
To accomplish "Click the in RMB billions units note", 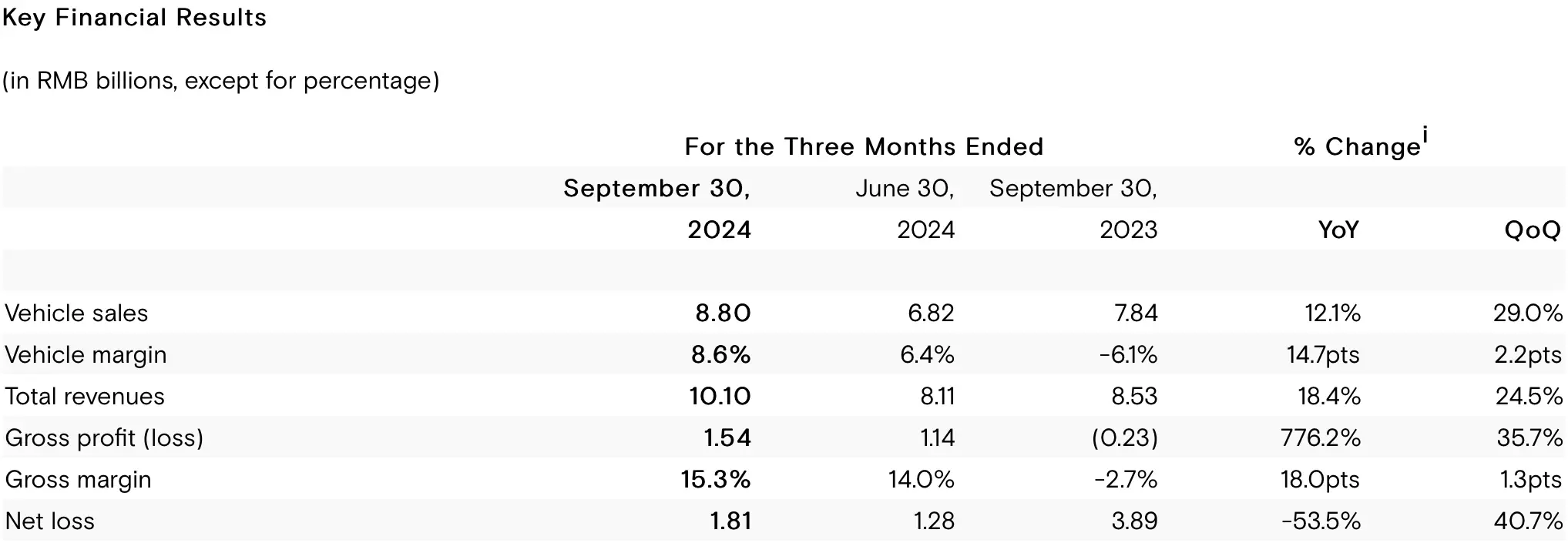I will click(x=220, y=80).
